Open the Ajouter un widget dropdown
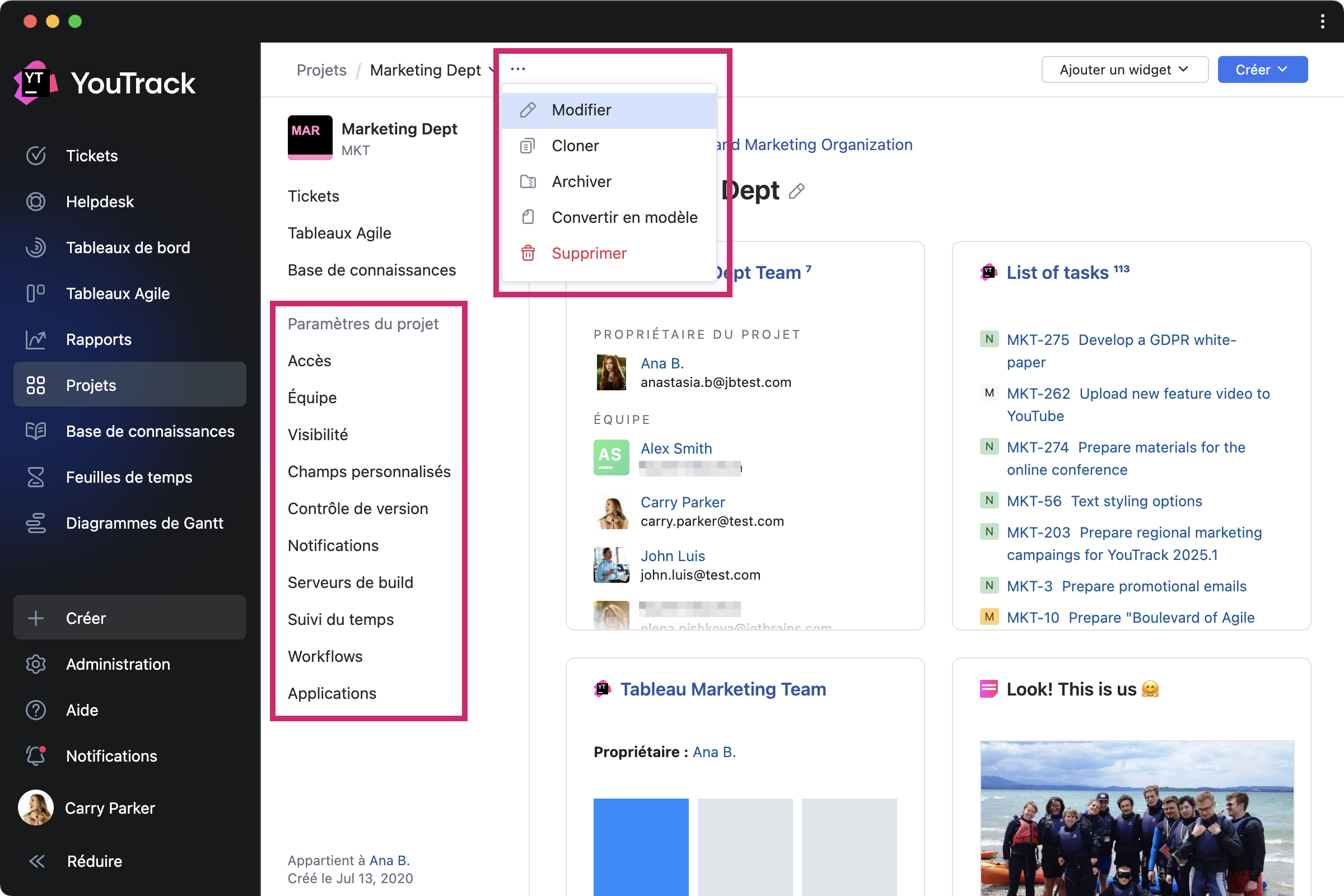Screen dimensions: 1344x896 point(1124,69)
